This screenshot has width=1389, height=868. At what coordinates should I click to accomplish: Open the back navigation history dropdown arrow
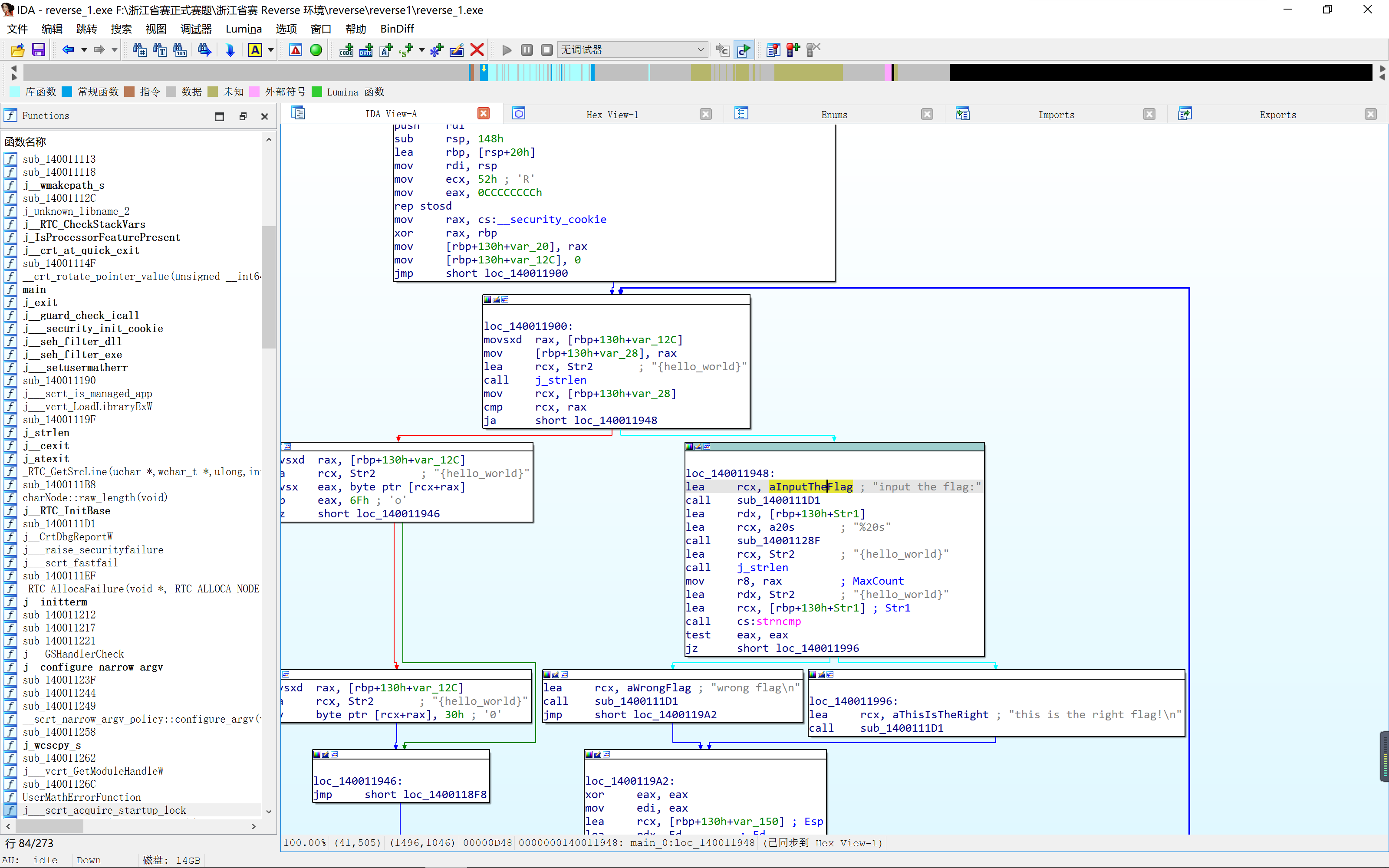point(84,50)
